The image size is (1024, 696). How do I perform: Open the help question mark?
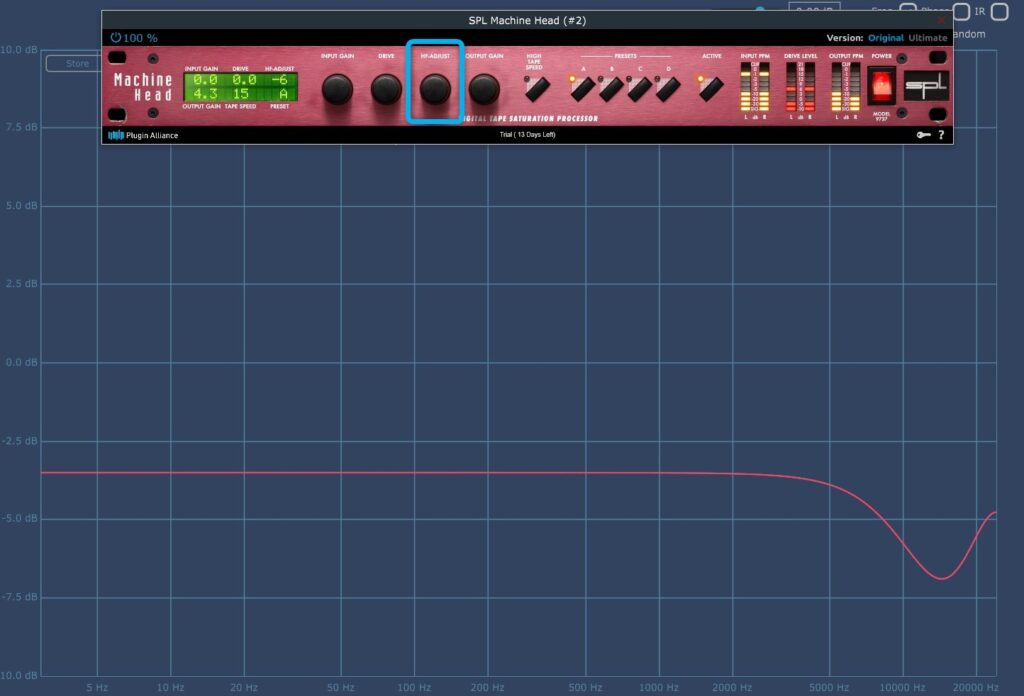[x=940, y=135]
